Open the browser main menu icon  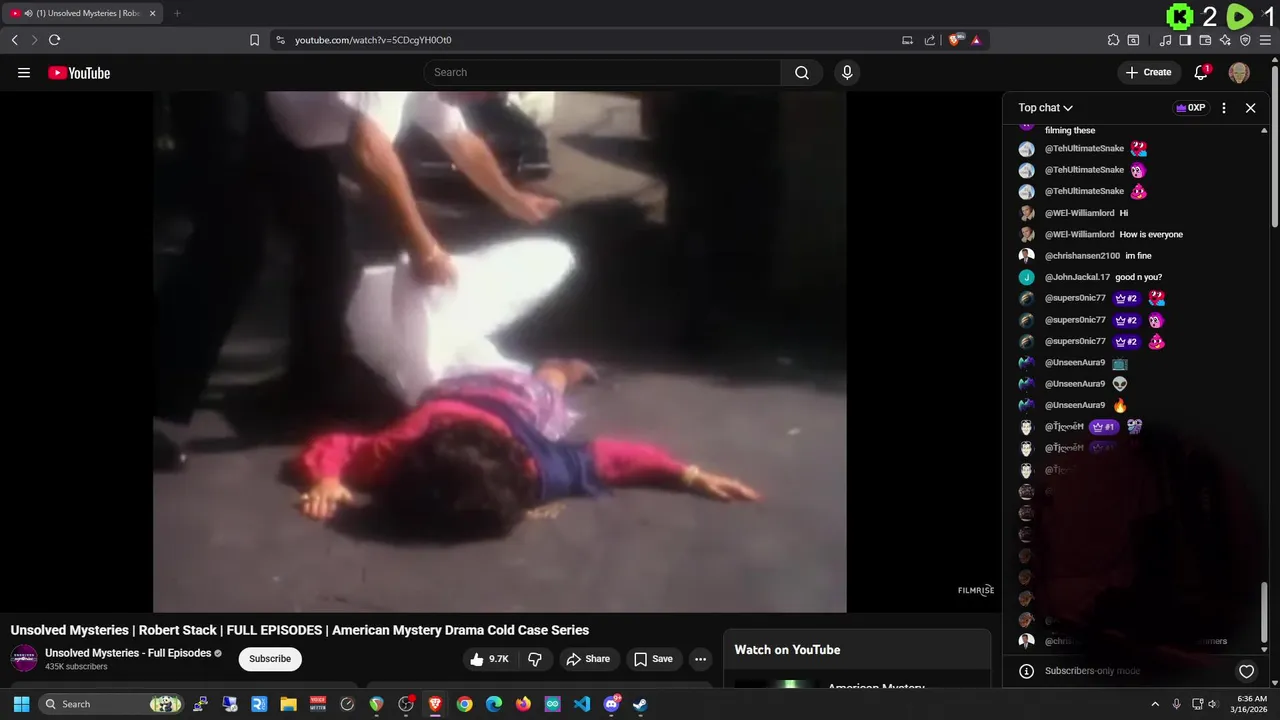[x=1265, y=40]
